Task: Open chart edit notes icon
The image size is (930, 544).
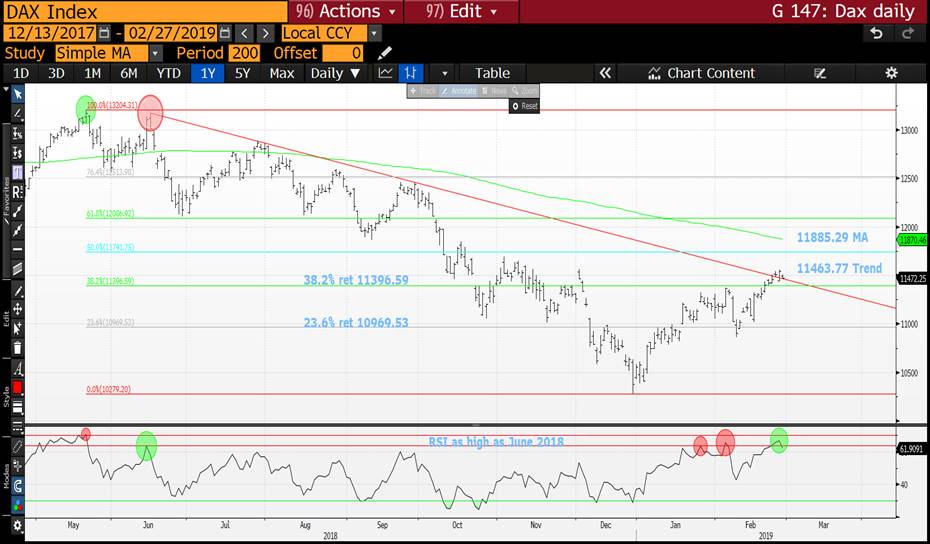Action: [x=820, y=74]
